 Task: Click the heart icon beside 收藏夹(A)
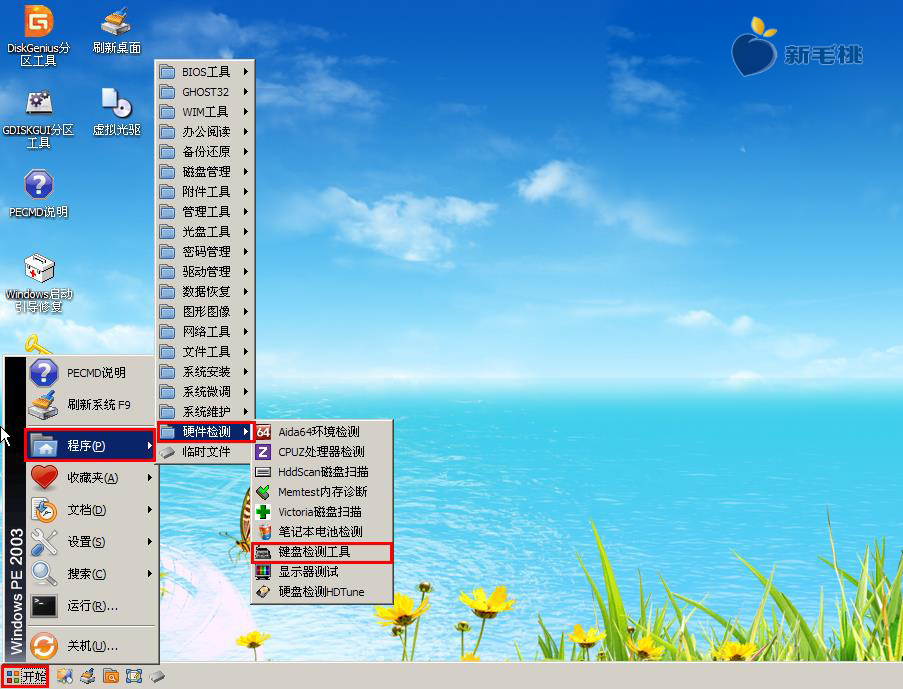[x=44, y=478]
